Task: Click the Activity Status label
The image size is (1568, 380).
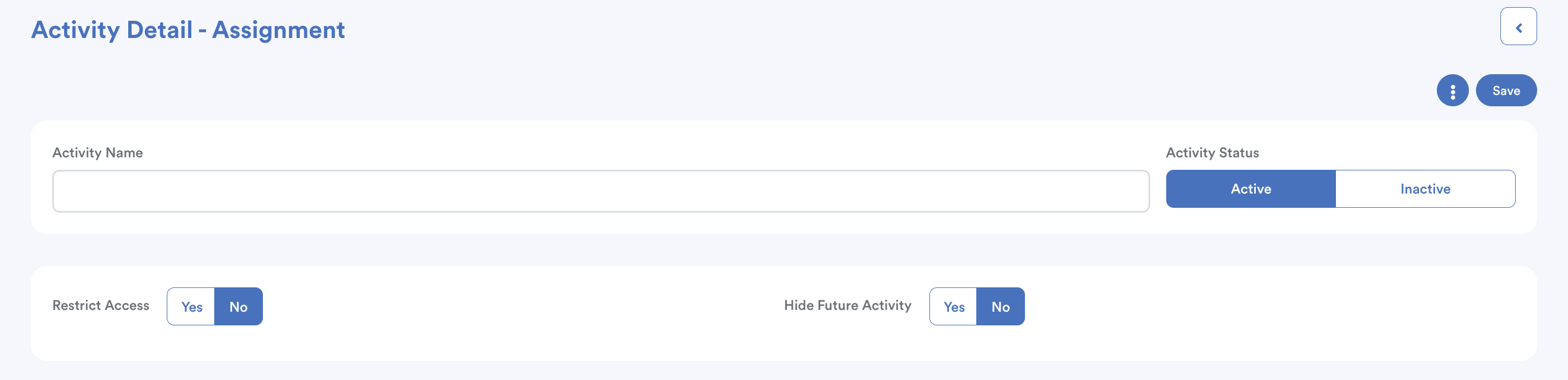Action: (1212, 153)
